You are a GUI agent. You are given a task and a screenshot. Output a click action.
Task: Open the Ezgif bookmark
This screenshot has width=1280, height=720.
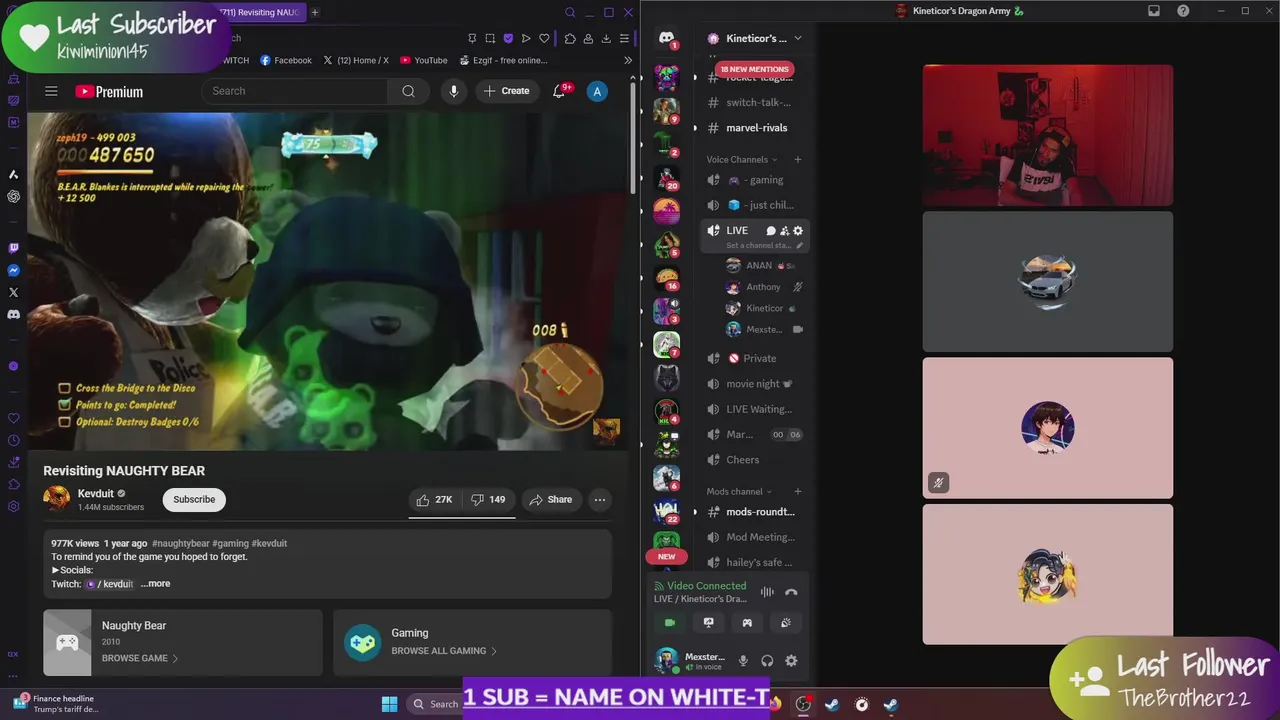tap(503, 60)
